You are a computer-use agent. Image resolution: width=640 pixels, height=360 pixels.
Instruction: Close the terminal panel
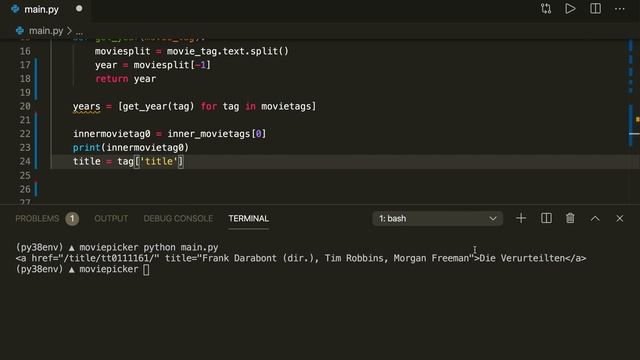tap(620, 218)
